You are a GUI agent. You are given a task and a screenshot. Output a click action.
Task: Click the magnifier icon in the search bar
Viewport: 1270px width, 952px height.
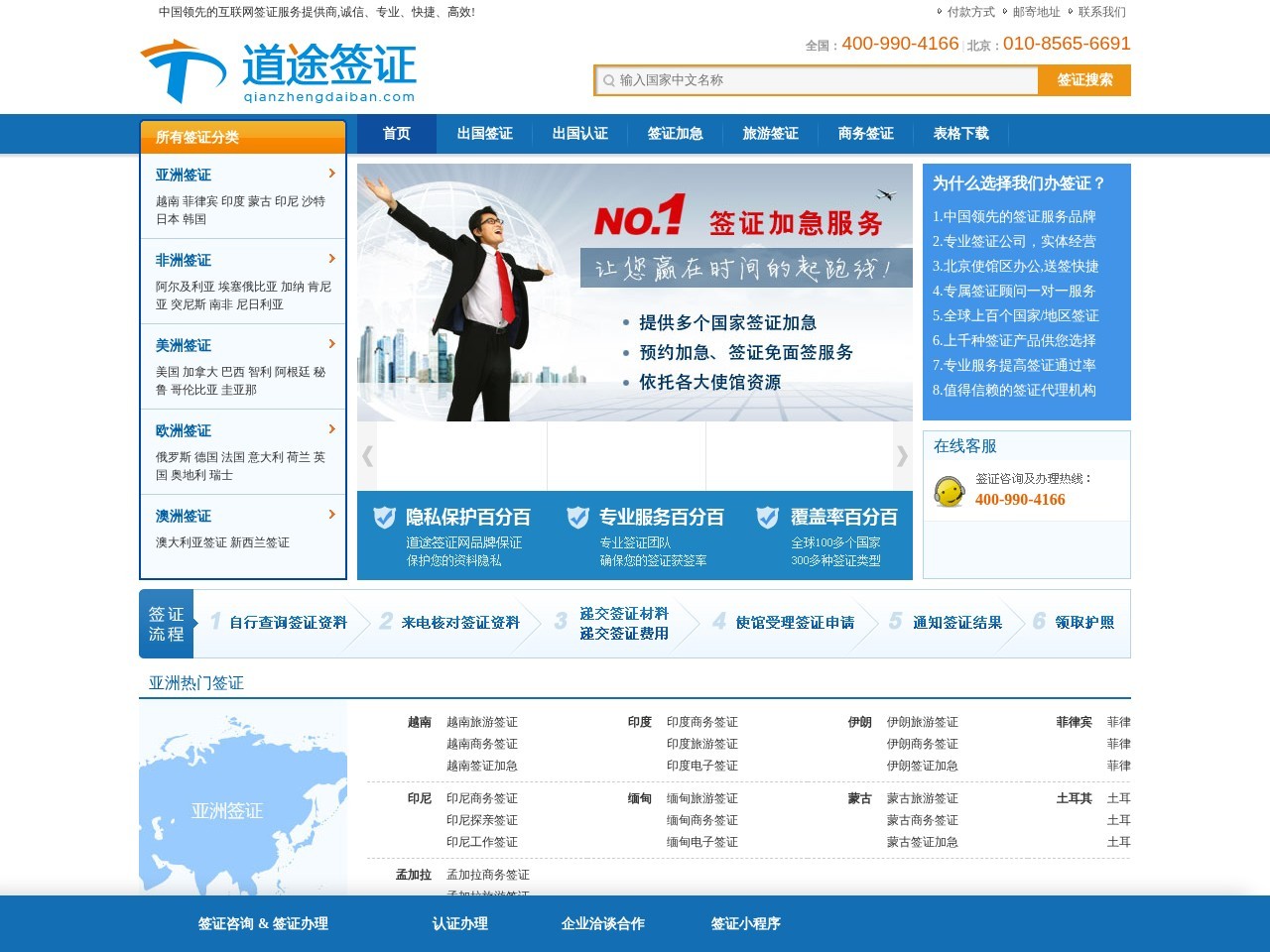tap(608, 80)
